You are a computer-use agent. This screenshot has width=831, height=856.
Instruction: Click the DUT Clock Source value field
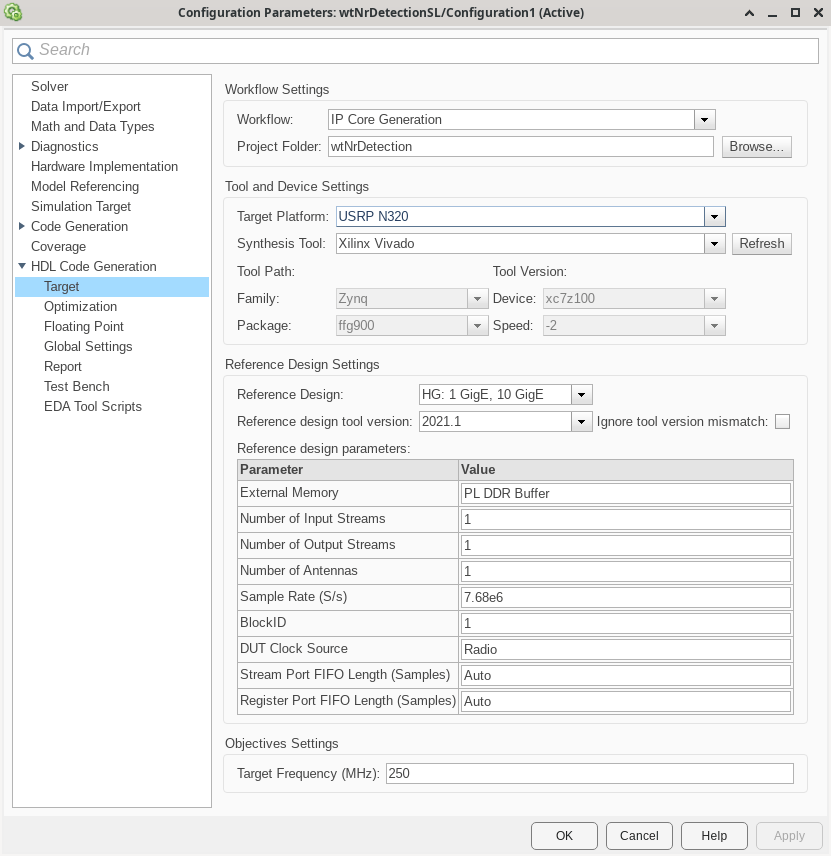pos(626,650)
